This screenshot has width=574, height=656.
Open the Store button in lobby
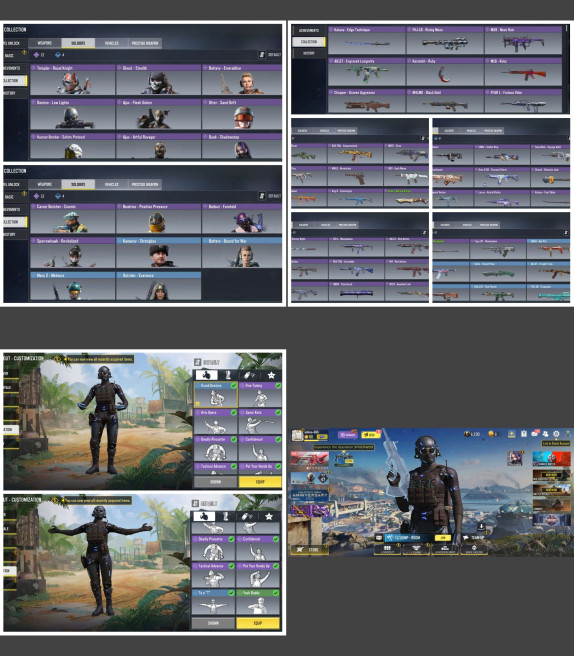[x=309, y=549]
